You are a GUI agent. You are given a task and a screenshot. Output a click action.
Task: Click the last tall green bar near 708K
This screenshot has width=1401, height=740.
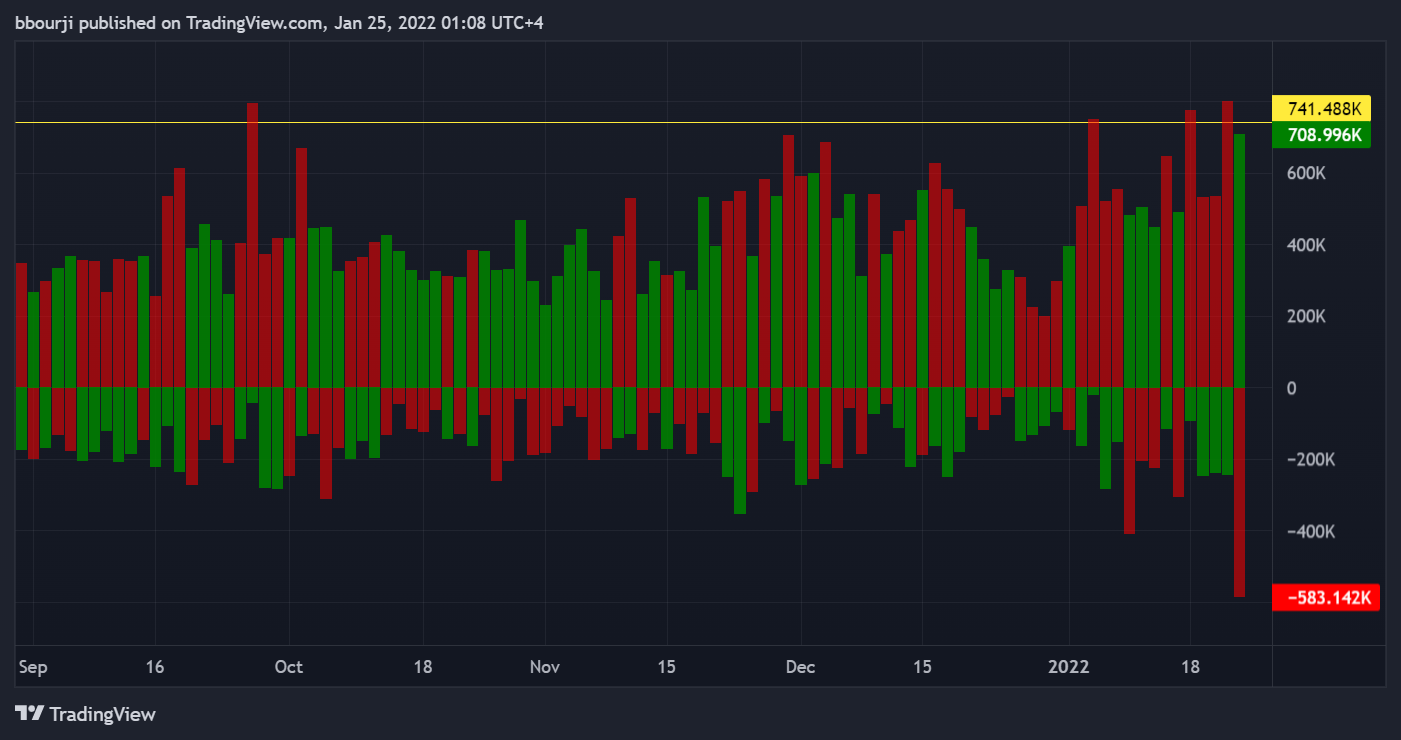point(1239,260)
